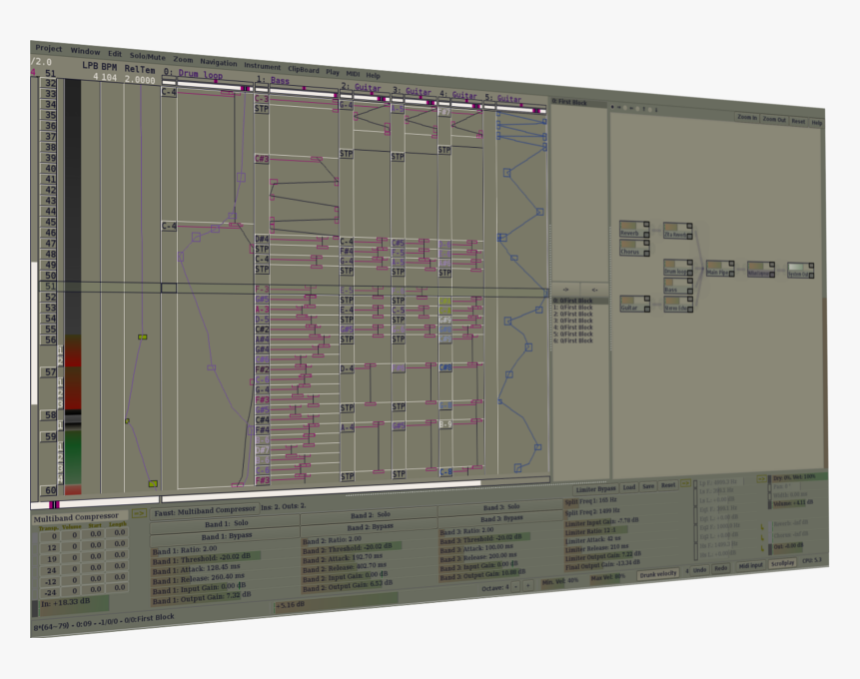Select the Reverb node in mixer
860x679 pixels.
coord(635,229)
